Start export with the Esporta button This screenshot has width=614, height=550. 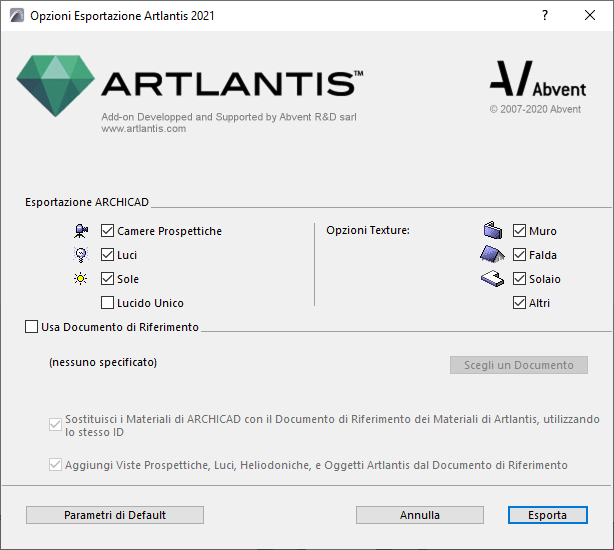[x=547, y=515]
